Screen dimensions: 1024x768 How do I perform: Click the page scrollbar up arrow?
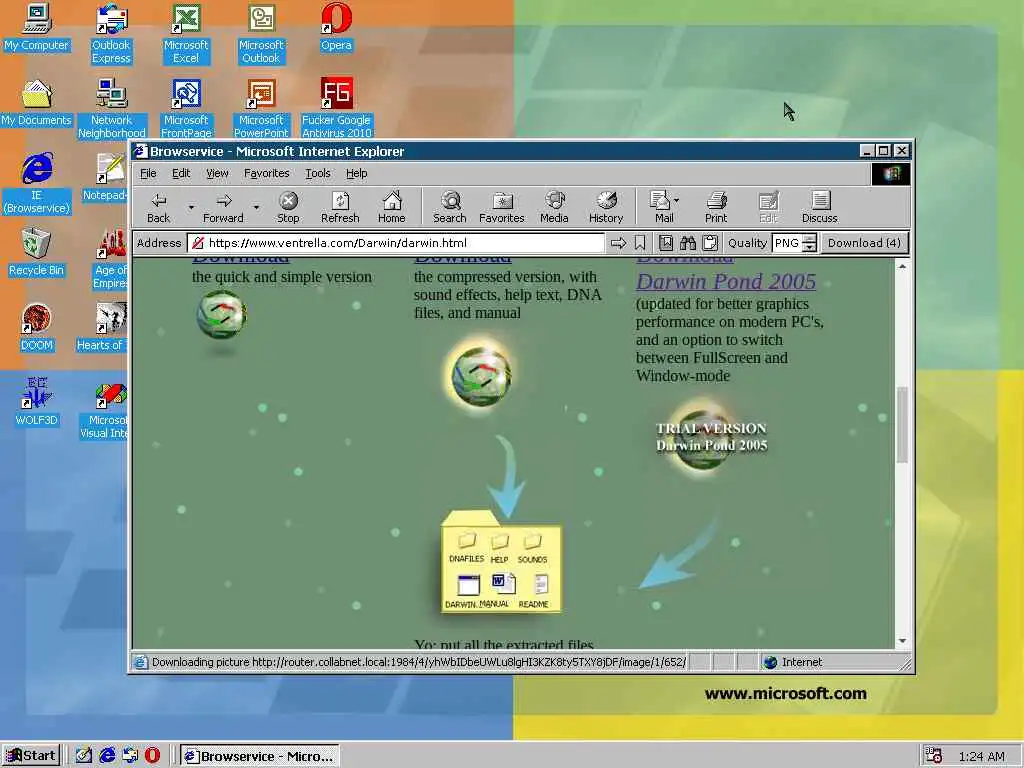[902, 266]
